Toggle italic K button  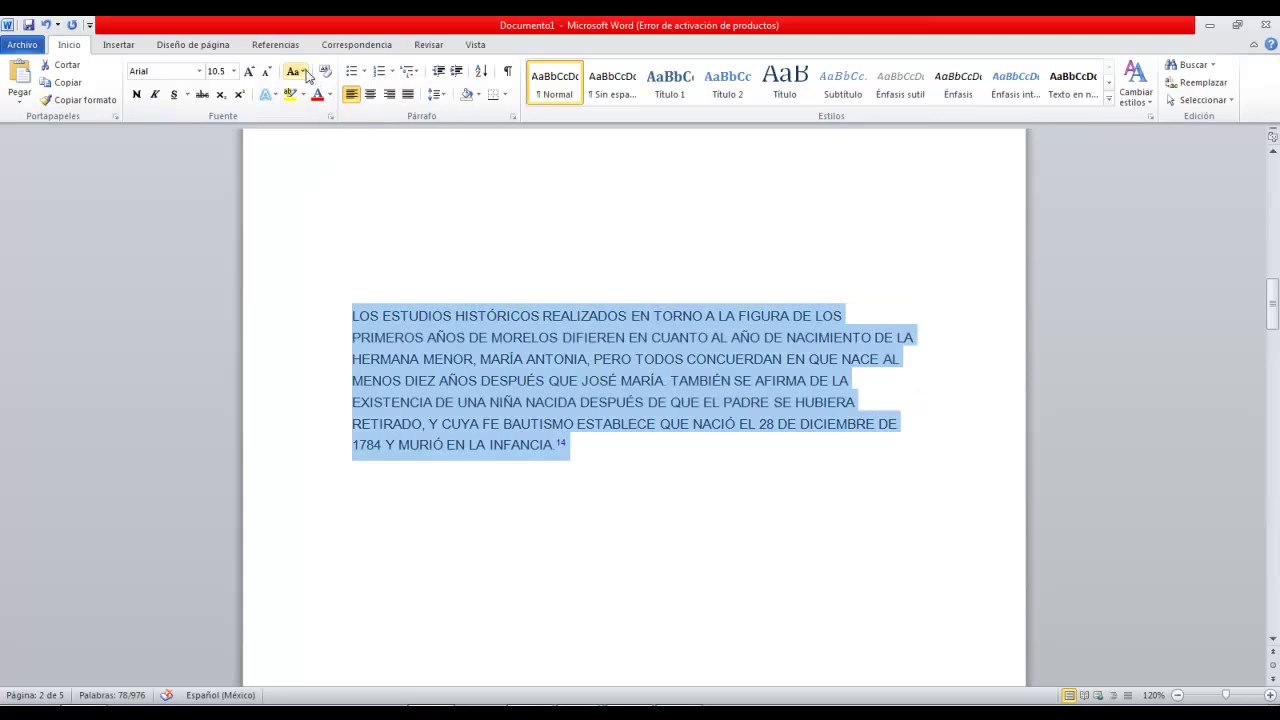tap(155, 95)
